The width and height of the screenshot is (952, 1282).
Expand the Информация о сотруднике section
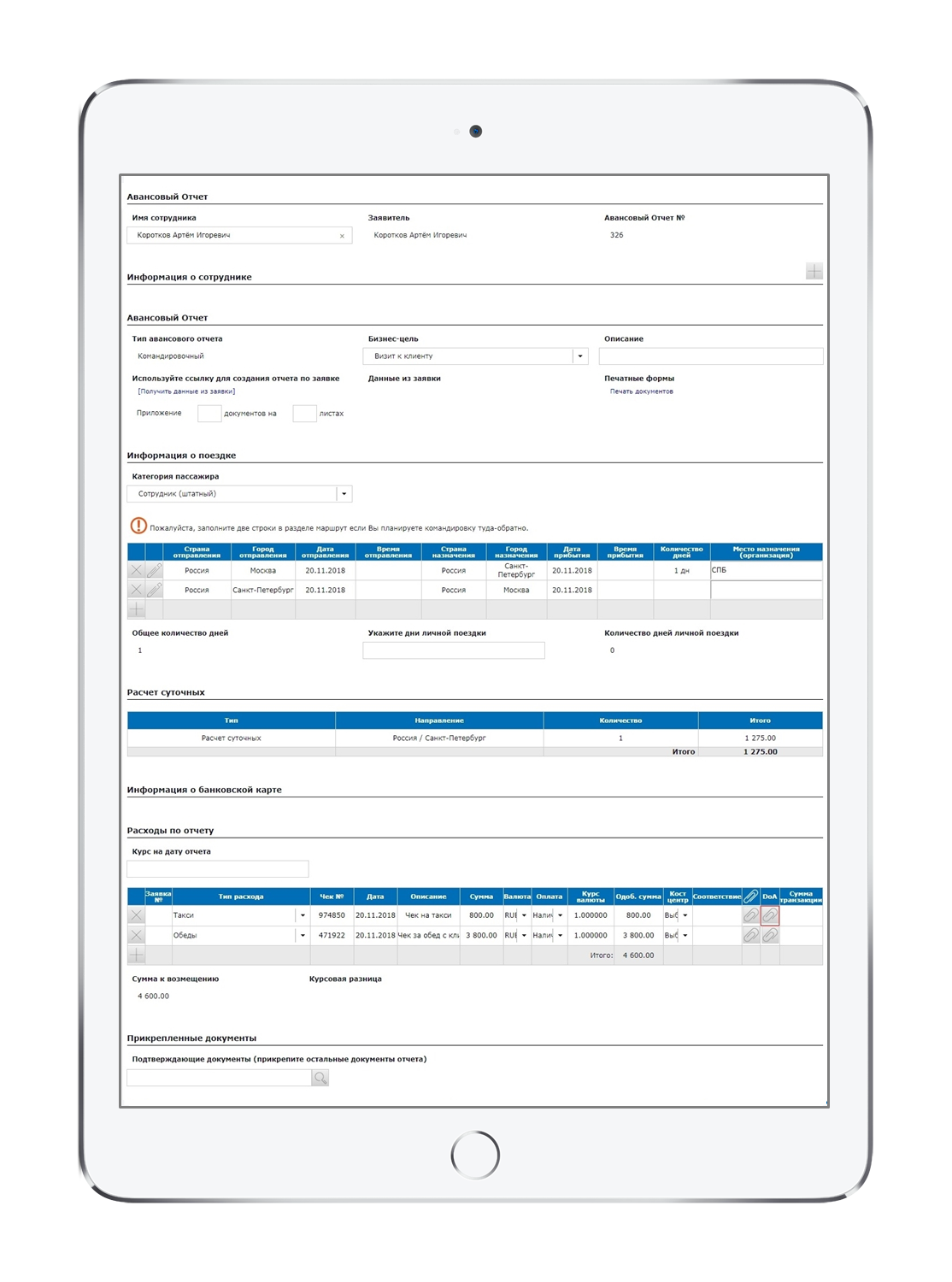[814, 272]
